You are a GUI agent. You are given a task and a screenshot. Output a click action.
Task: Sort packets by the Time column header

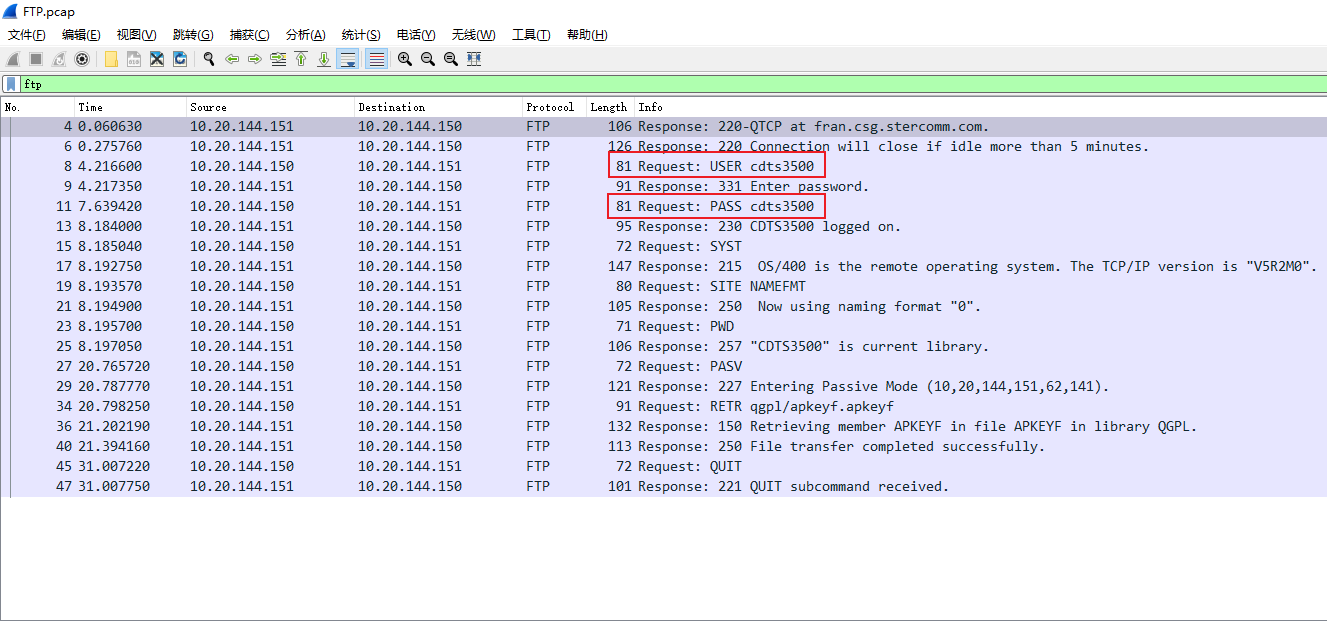[x=130, y=107]
